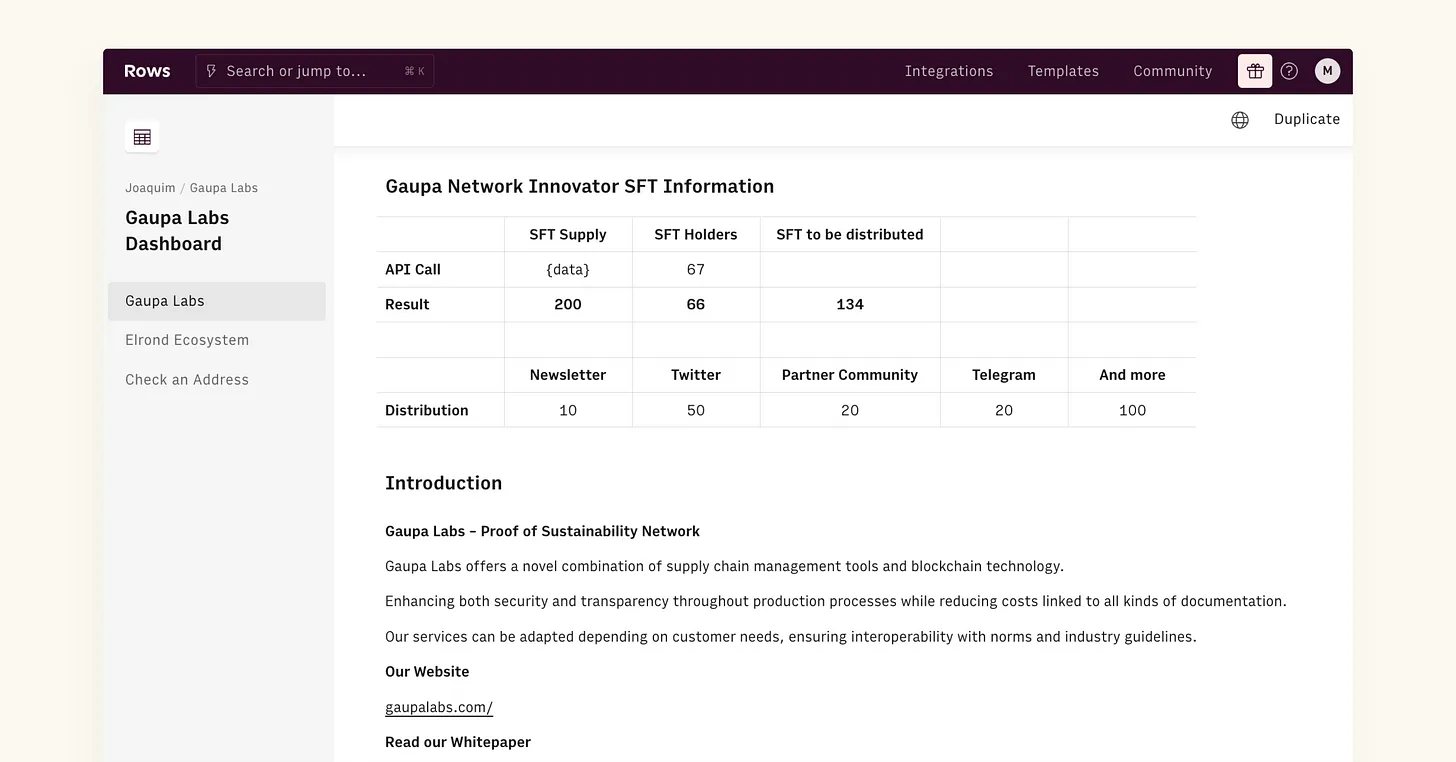This screenshot has height=762, width=1456.
Task: Select the {data} cell
Action: pyautogui.click(x=568, y=270)
